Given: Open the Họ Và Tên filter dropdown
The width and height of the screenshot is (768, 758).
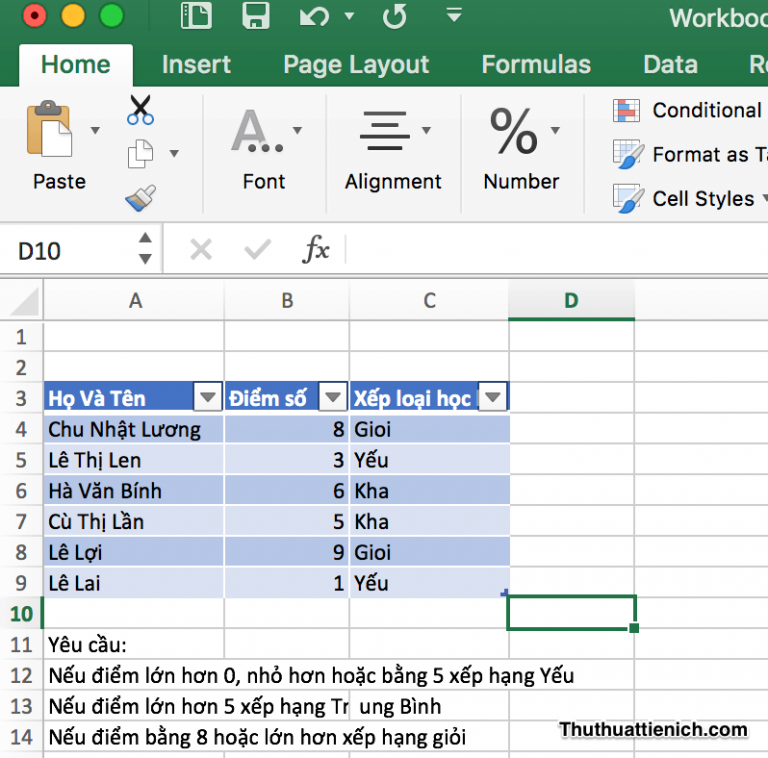Looking at the screenshot, I should (x=207, y=398).
